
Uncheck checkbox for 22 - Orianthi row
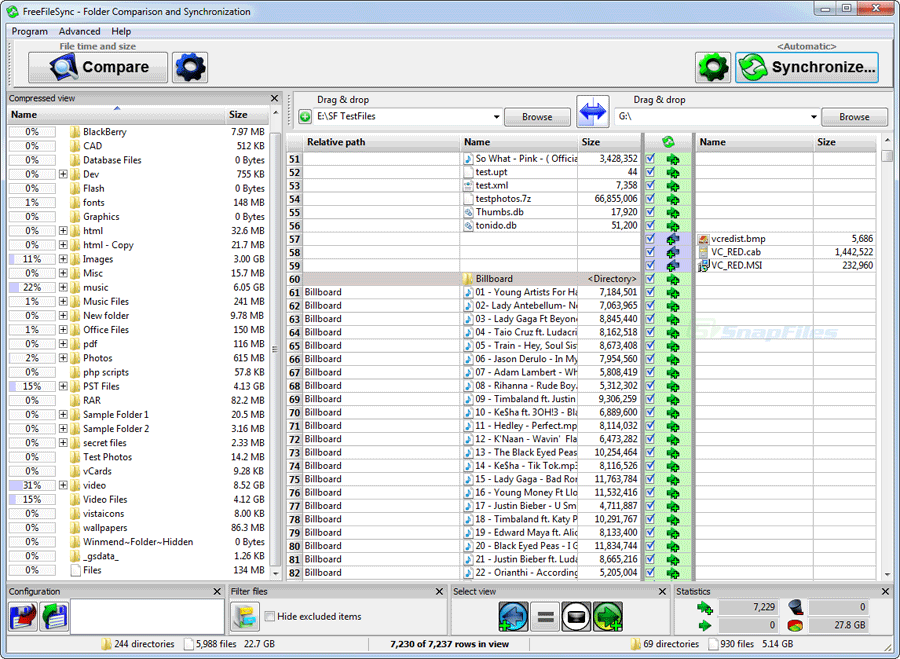pos(650,572)
